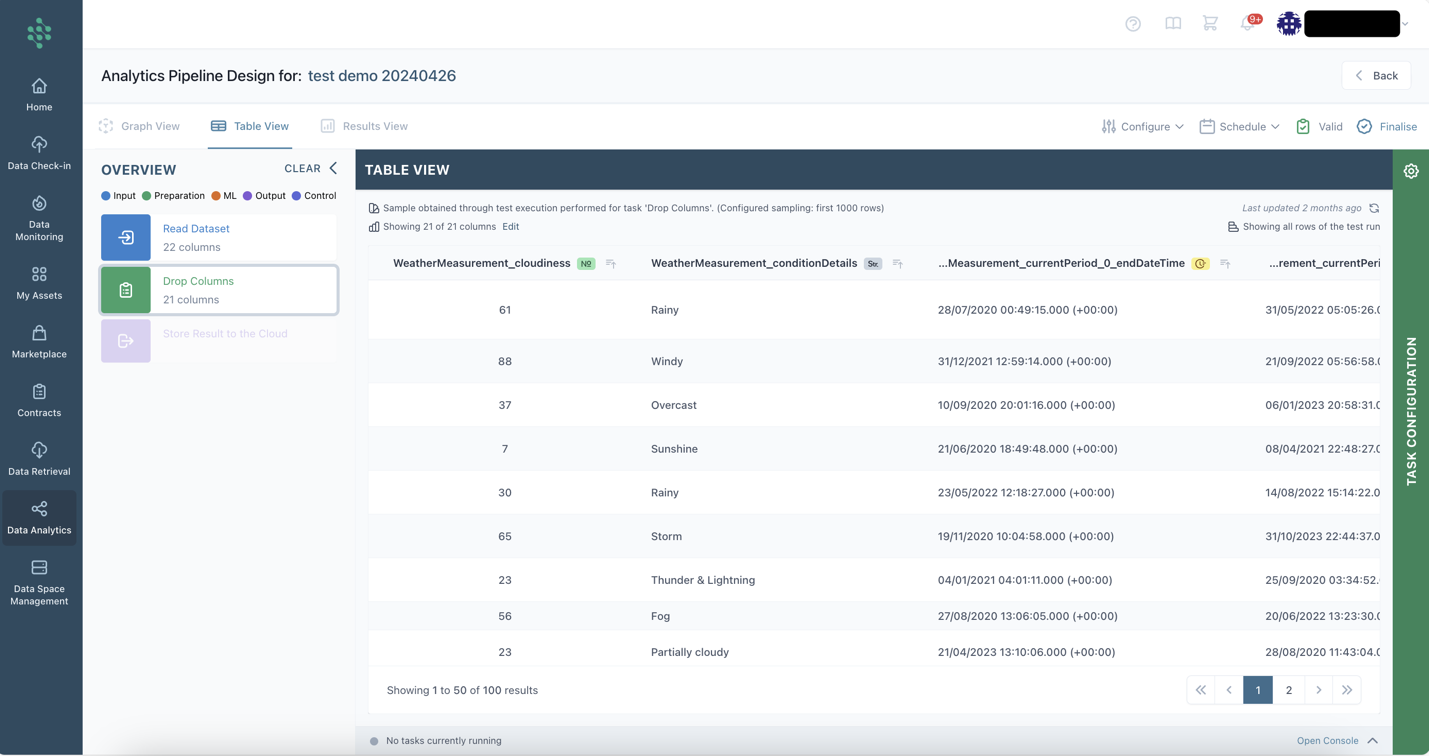Switch to the Graph View tab
The height and width of the screenshot is (756, 1429).
[x=139, y=127]
